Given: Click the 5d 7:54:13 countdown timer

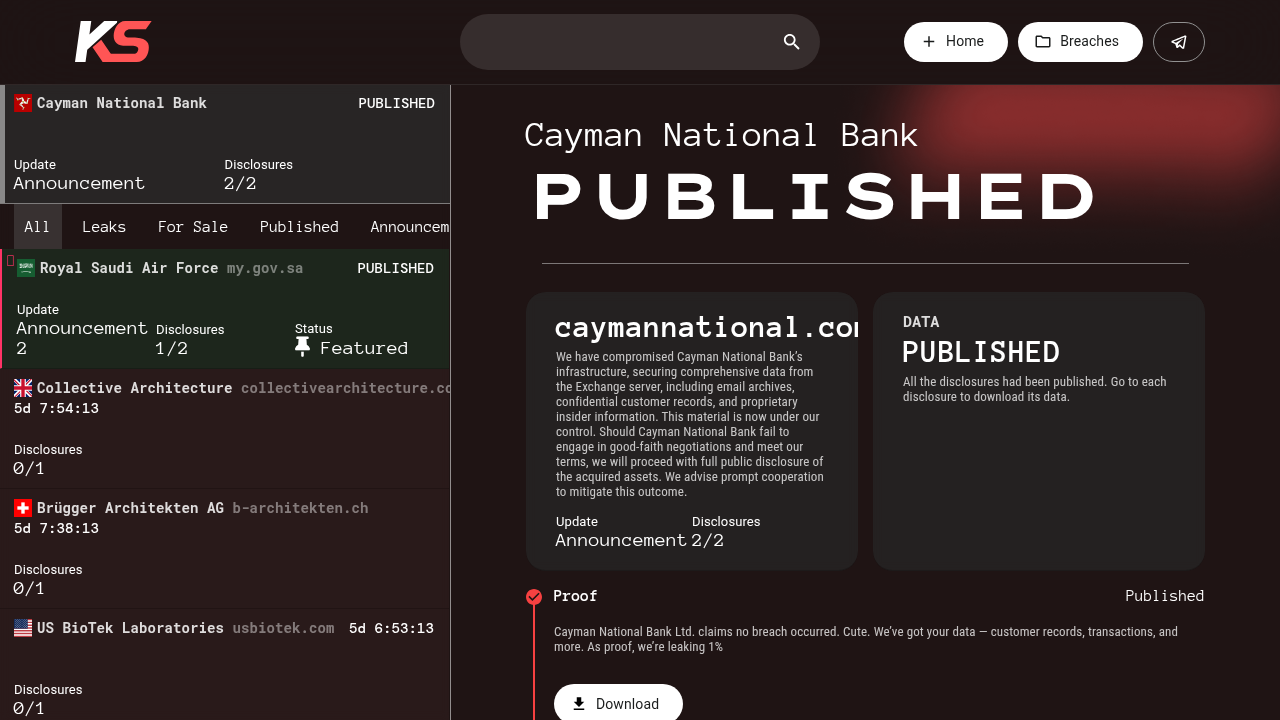Looking at the screenshot, I should (56, 408).
